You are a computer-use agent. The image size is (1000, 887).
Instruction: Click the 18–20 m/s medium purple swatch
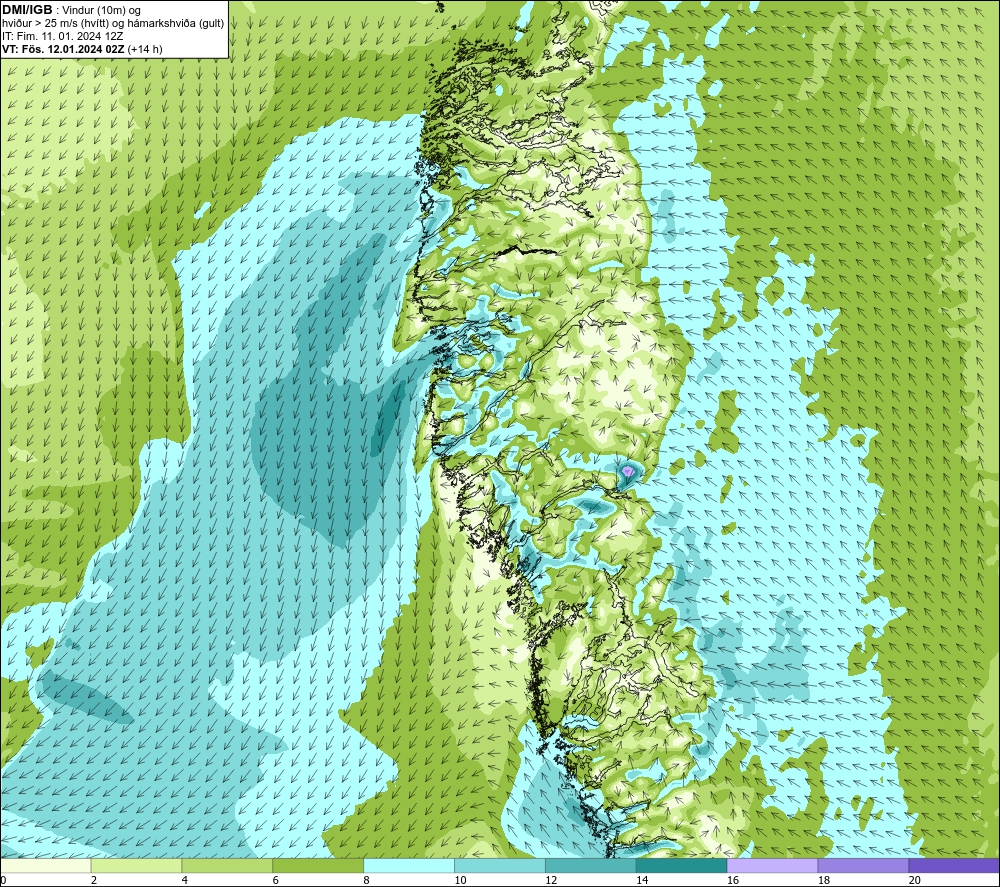point(864,865)
